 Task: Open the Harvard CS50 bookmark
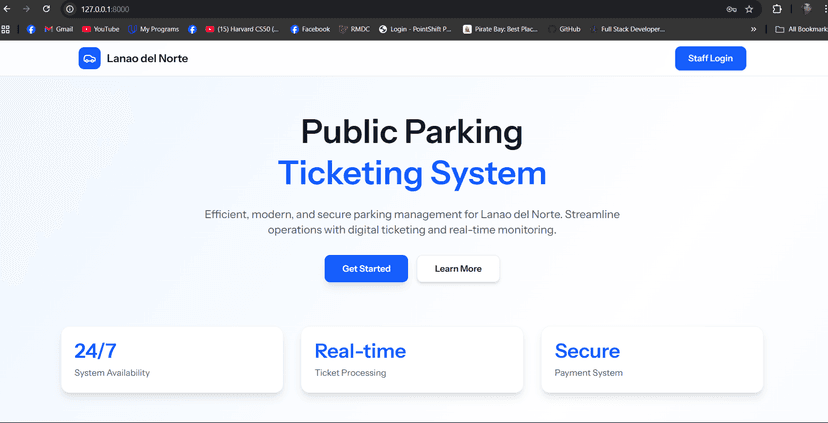point(243,30)
